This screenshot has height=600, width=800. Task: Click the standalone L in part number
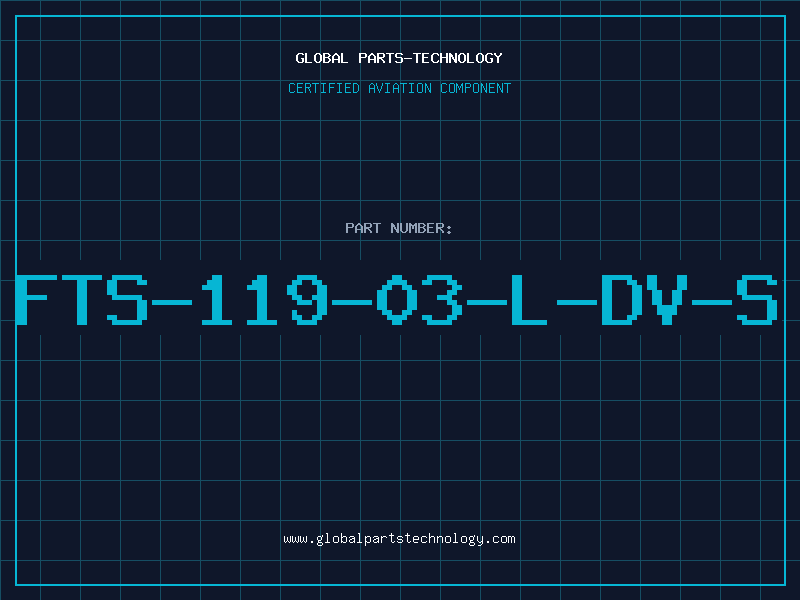pos(529,300)
